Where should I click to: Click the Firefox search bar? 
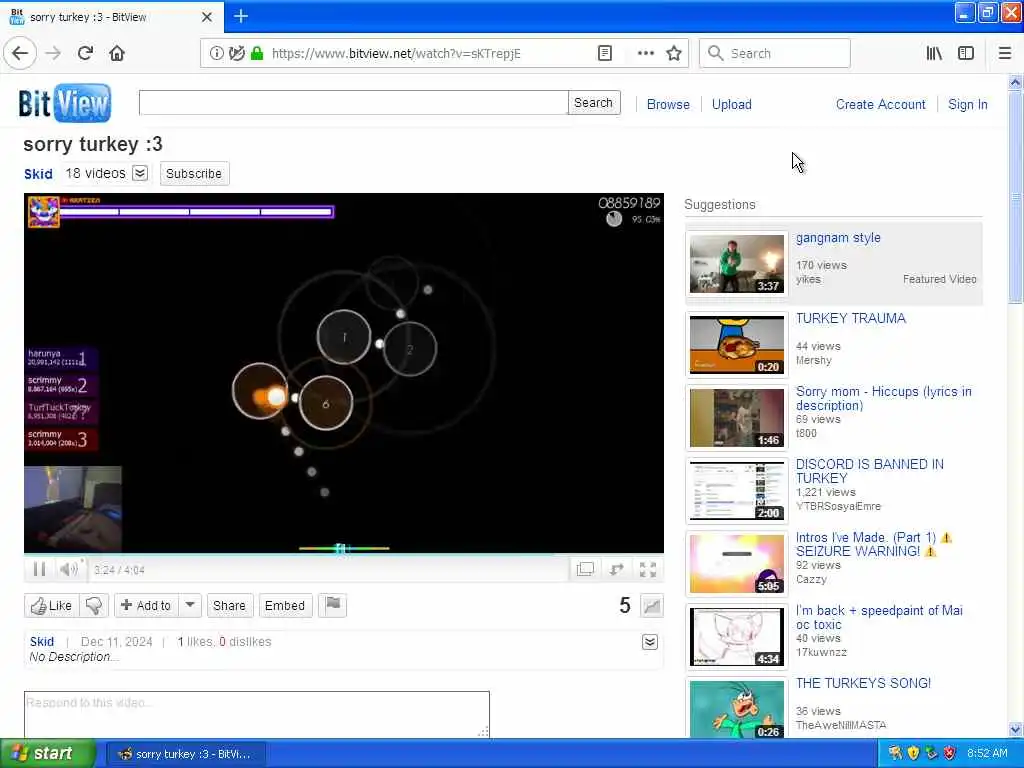(x=775, y=53)
